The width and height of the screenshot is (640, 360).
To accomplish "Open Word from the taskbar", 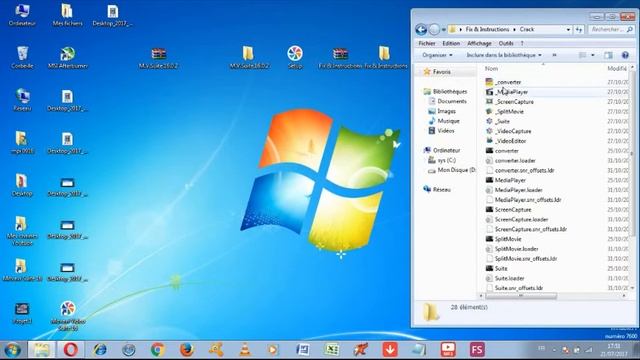I will coord(303,349).
